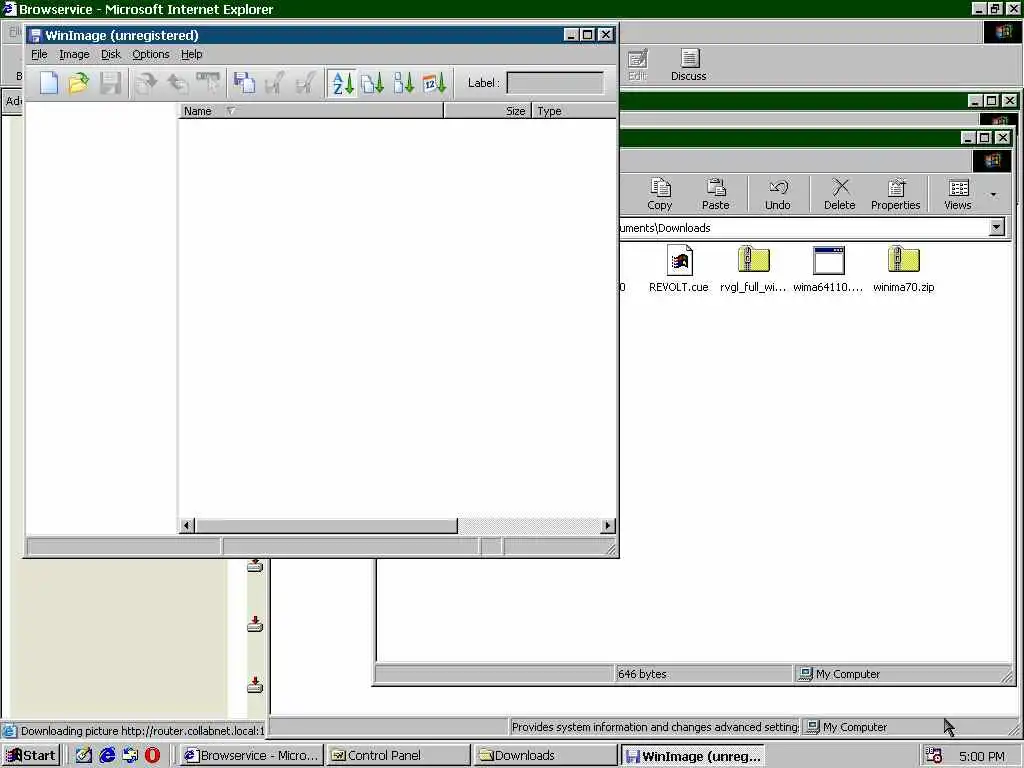Click the Read disk toolbar icon
The image size is (1024, 768).
pos(146,83)
